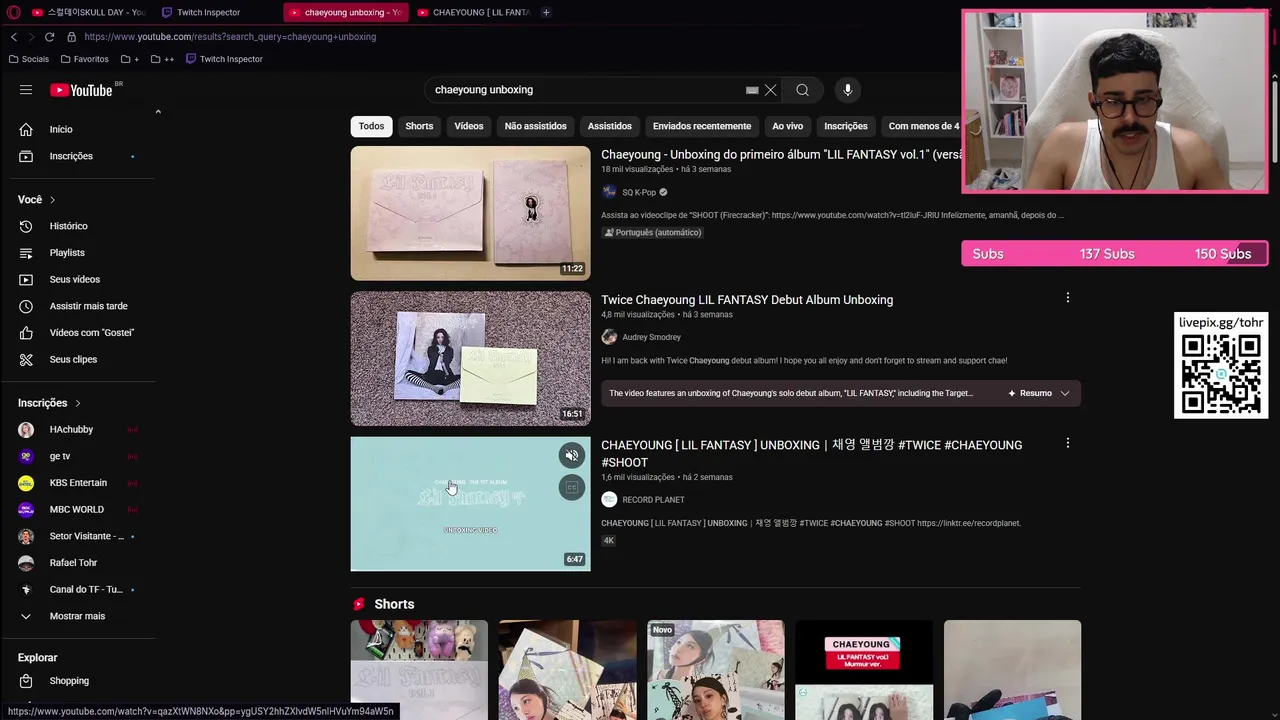1280x720 pixels.
Task: Select the Shorts filter chip
Action: [419, 126]
